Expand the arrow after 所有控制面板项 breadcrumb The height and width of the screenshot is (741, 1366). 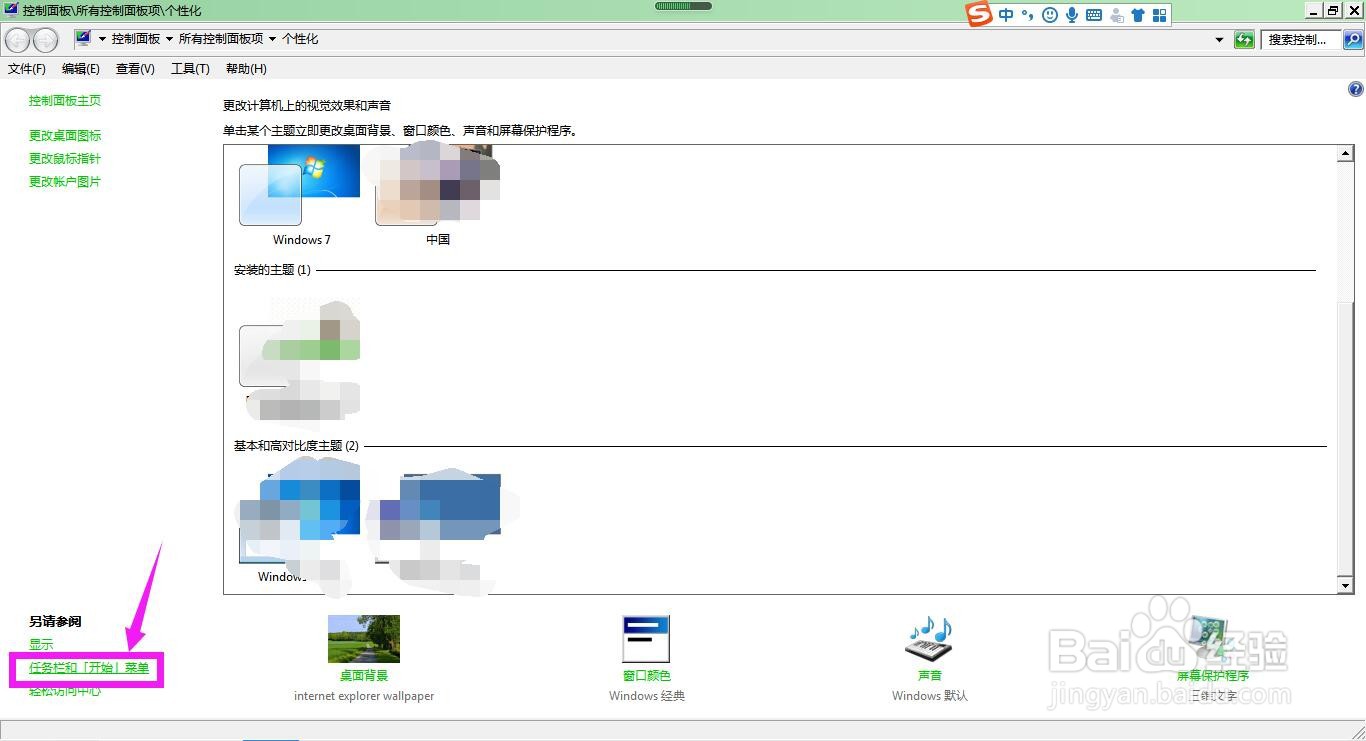pos(272,39)
